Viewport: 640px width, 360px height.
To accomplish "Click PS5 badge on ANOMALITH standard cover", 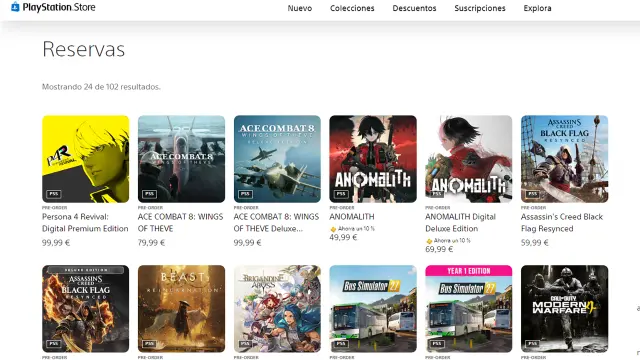I will pyautogui.click(x=341, y=194).
